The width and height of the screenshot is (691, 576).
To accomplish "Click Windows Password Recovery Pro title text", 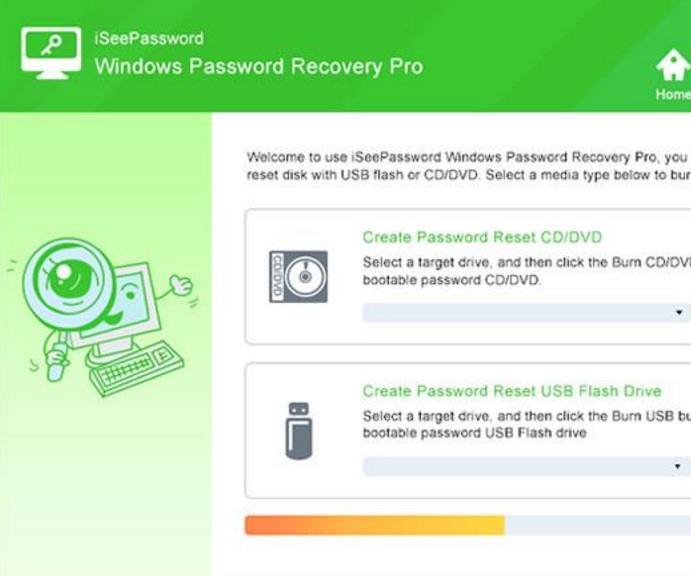I will tap(259, 67).
